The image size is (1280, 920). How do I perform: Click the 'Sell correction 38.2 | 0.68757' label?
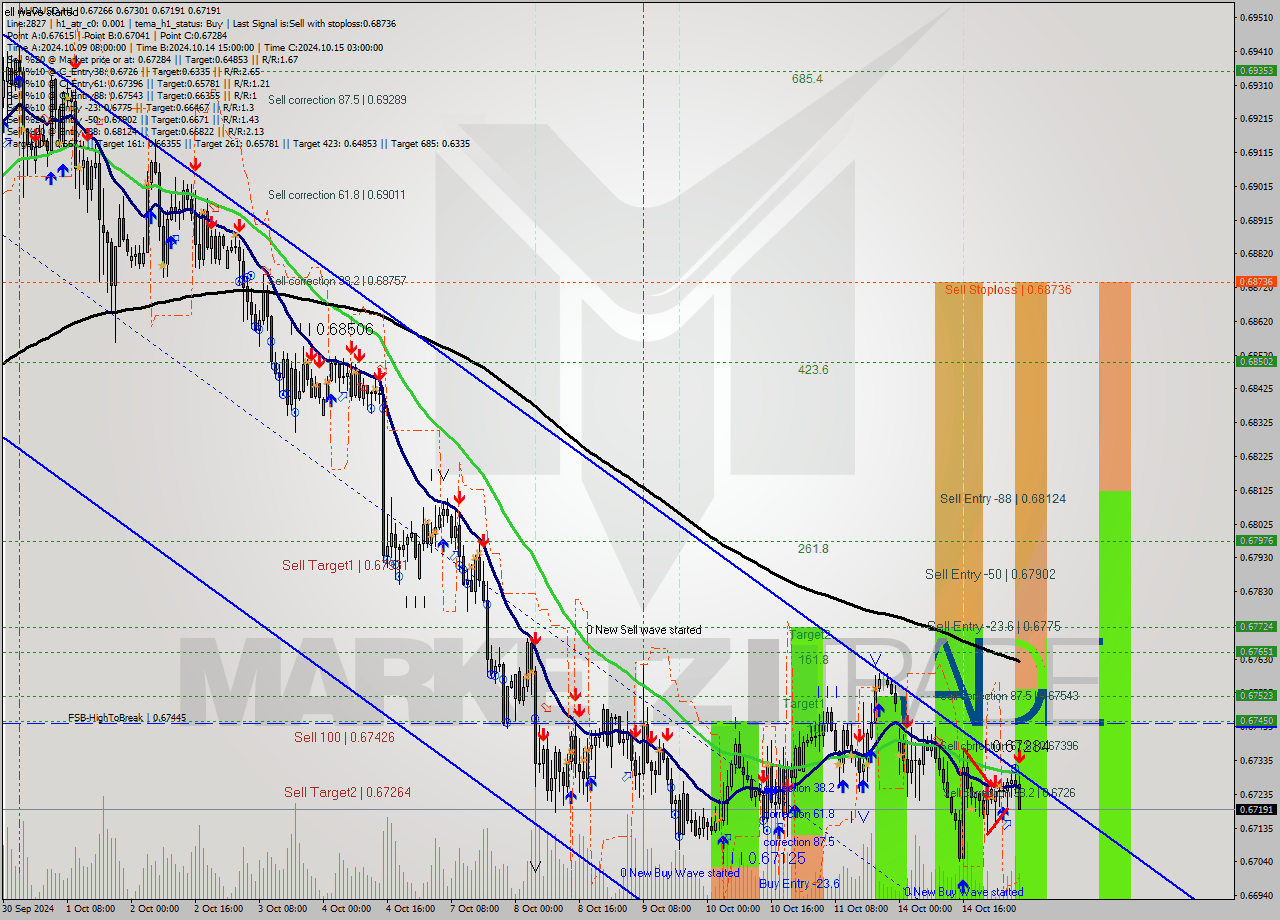[x=337, y=281]
